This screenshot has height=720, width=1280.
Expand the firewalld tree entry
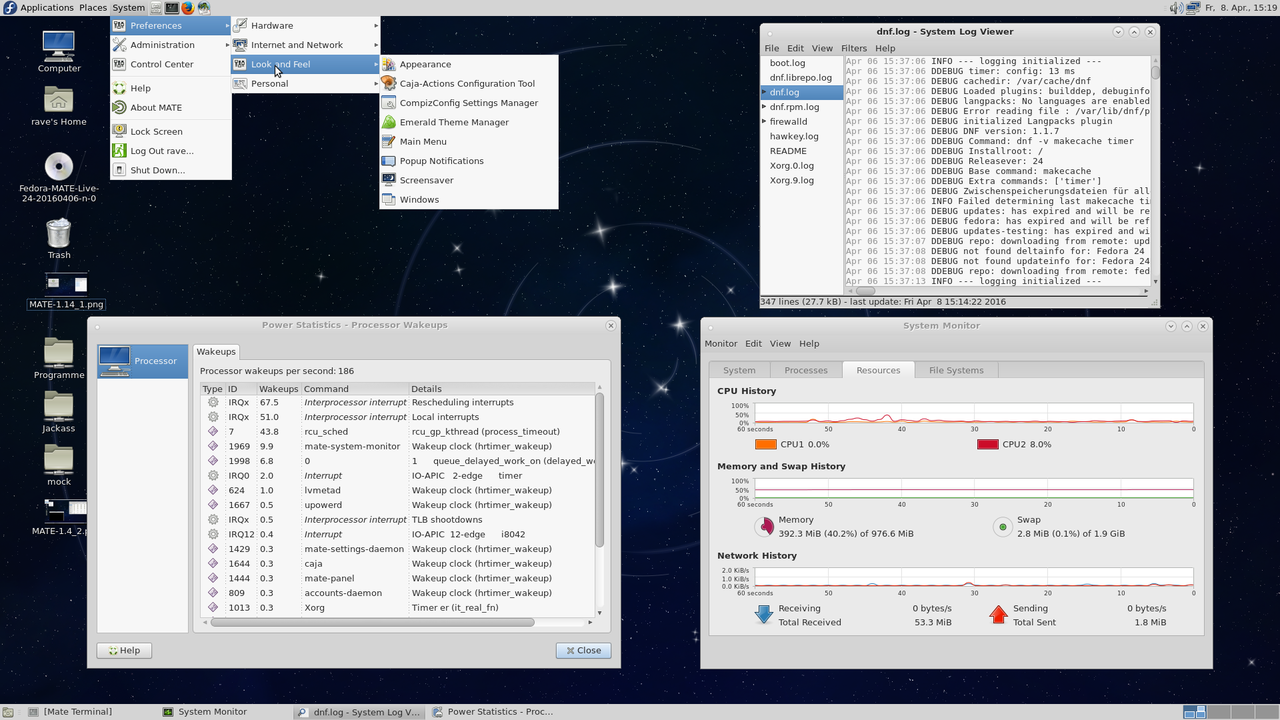(x=764, y=122)
